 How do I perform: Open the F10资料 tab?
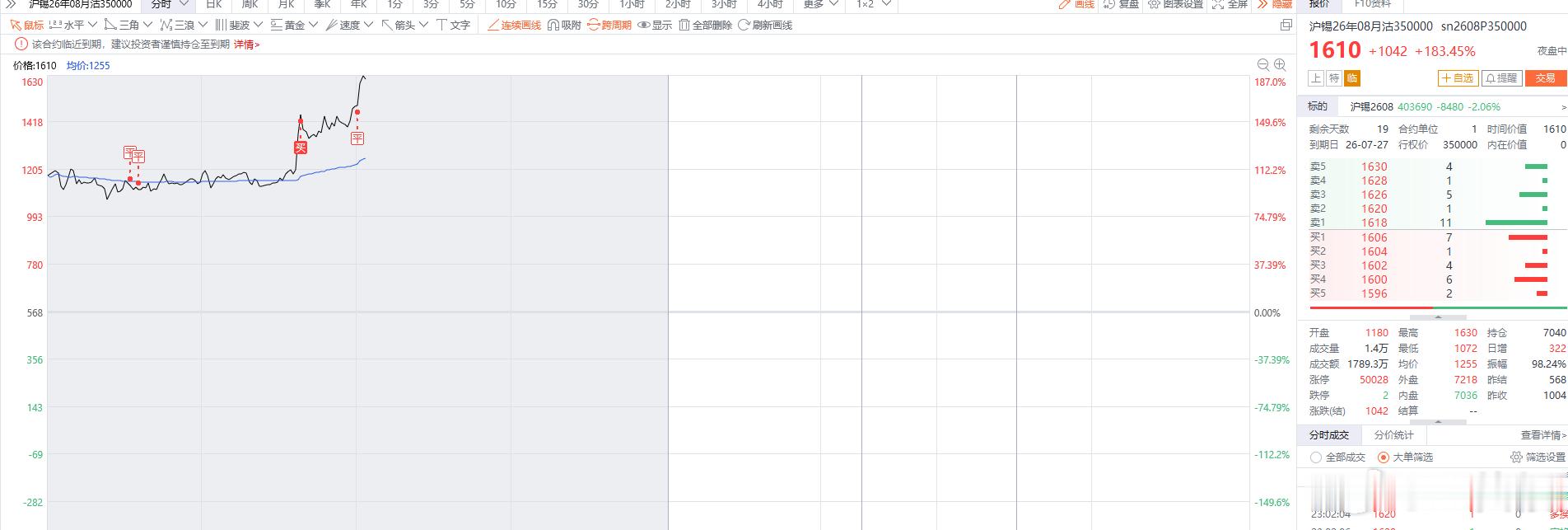[x=1372, y=4]
